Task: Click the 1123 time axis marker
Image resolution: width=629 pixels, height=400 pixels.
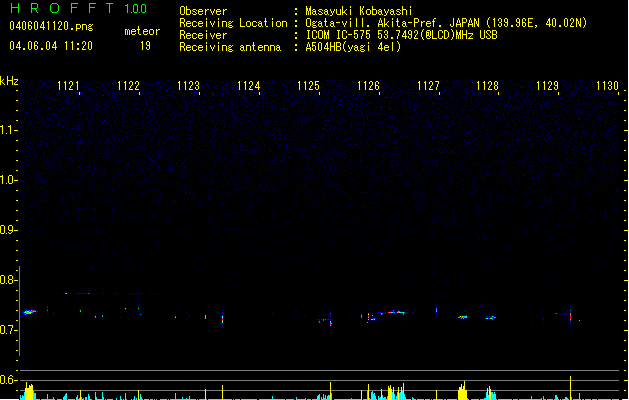Action: [188, 86]
